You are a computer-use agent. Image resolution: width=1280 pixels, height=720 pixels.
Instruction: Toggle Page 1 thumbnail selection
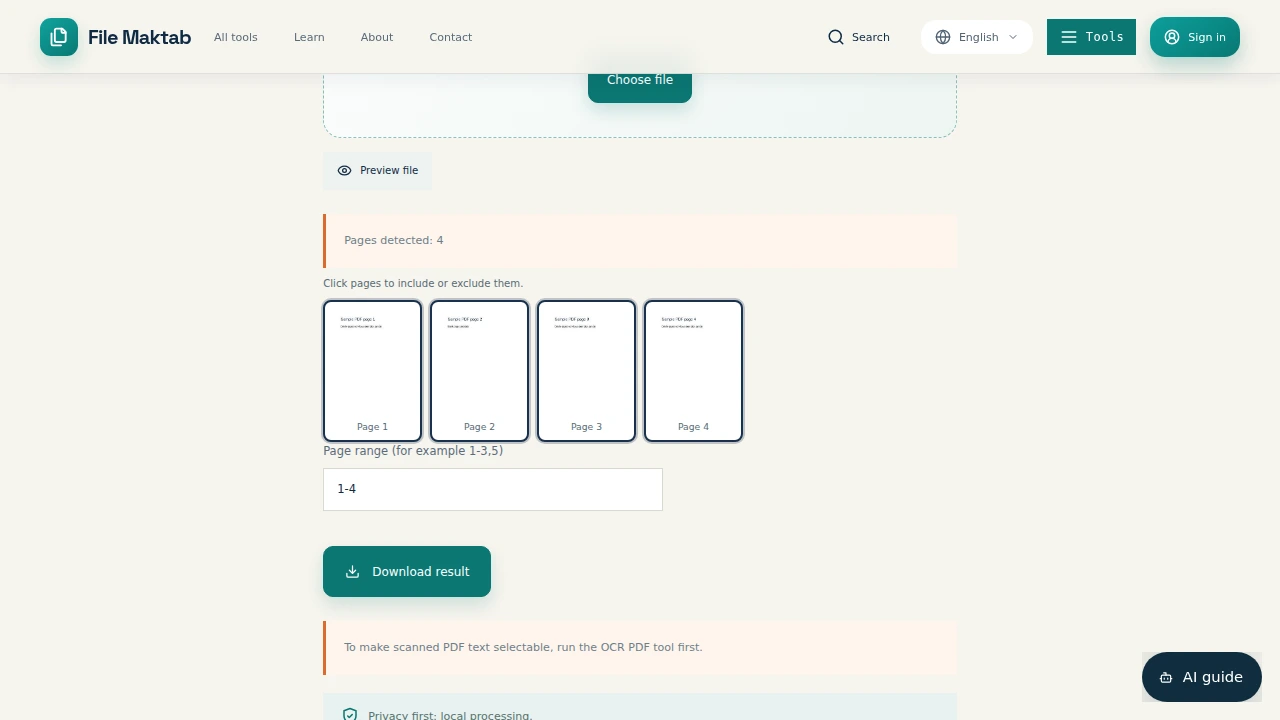pos(372,371)
